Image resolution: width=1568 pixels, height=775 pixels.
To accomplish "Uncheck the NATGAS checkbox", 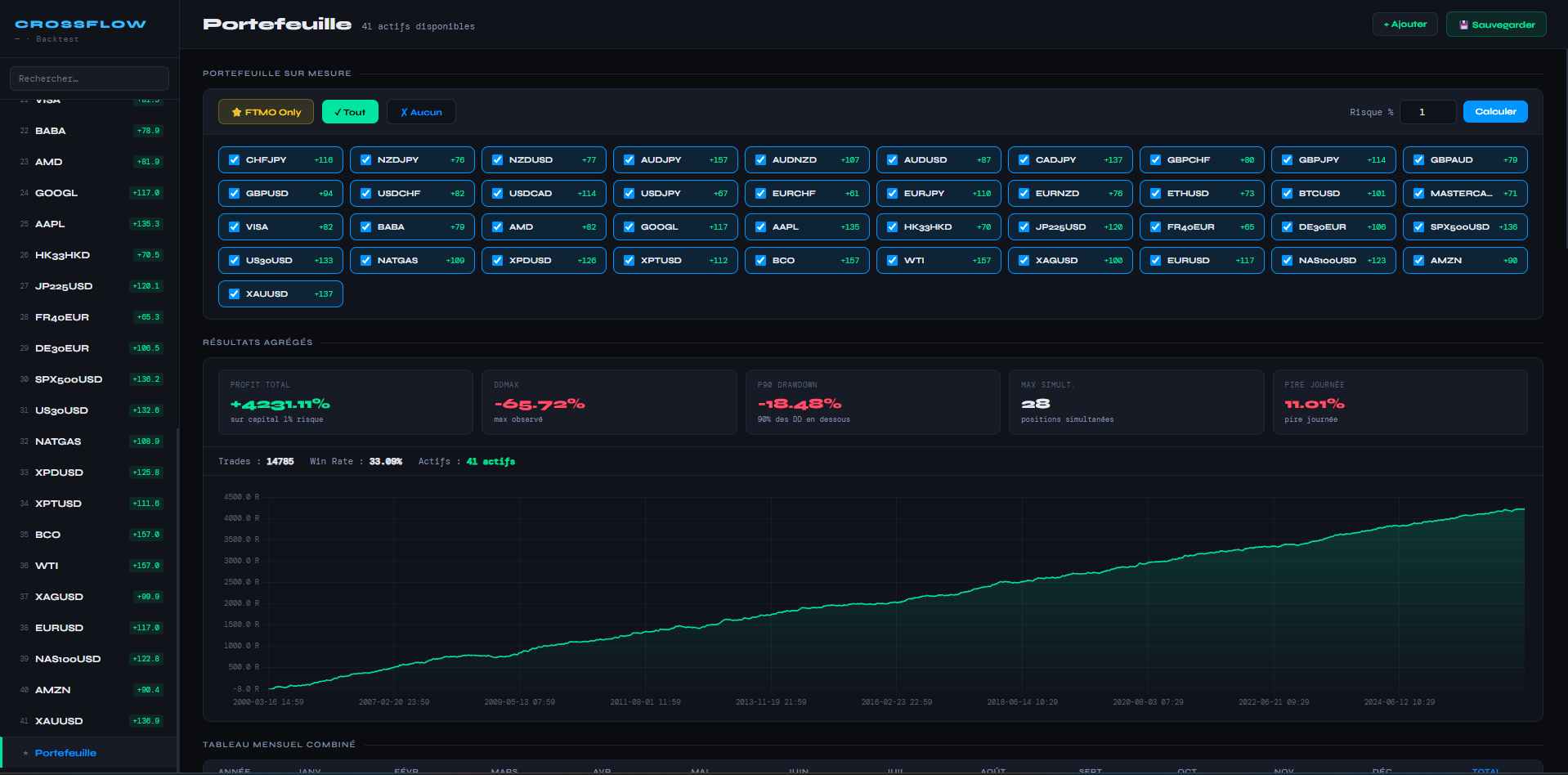I will [366, 261].
